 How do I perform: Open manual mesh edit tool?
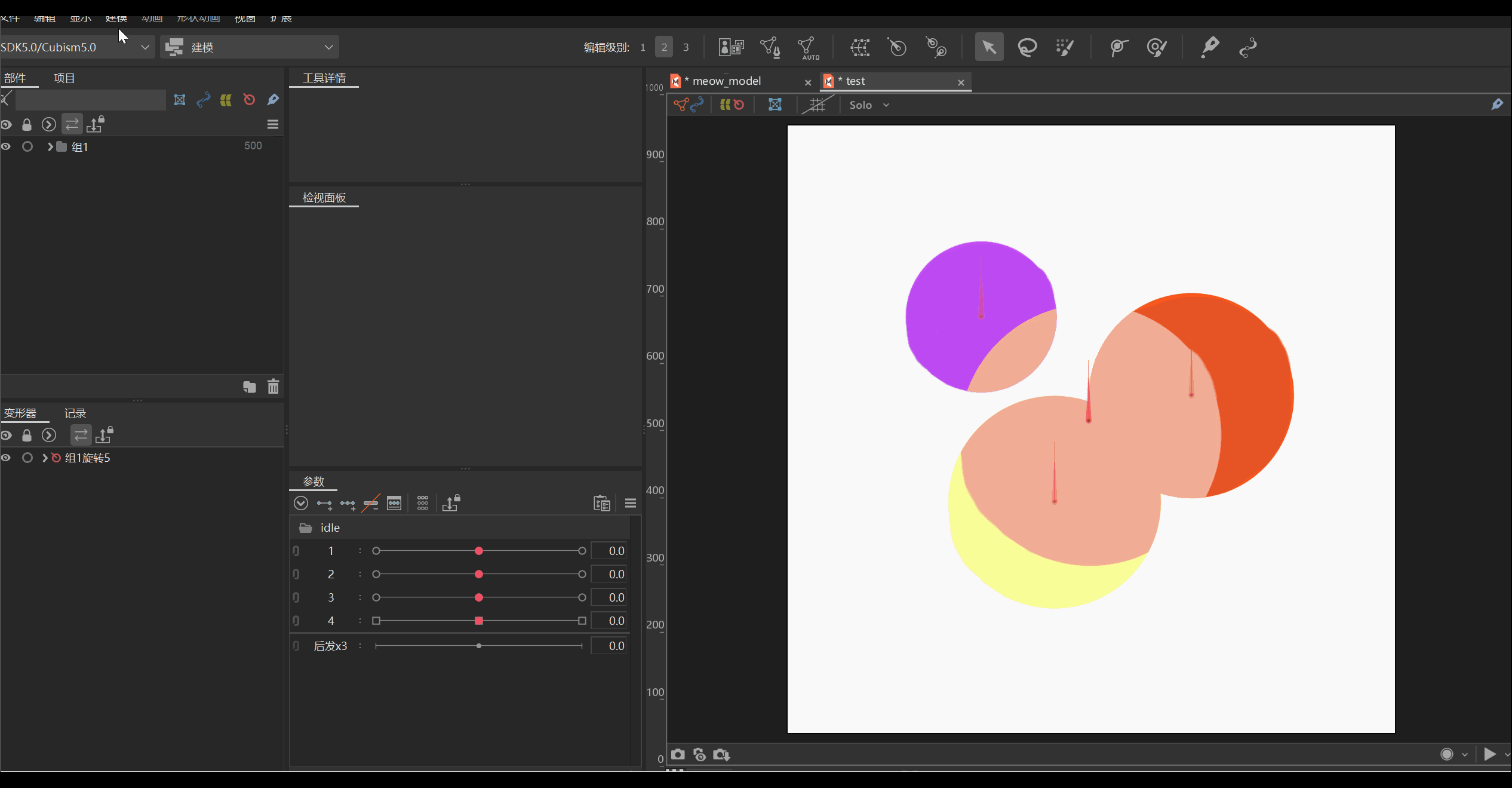click(770, 47)
